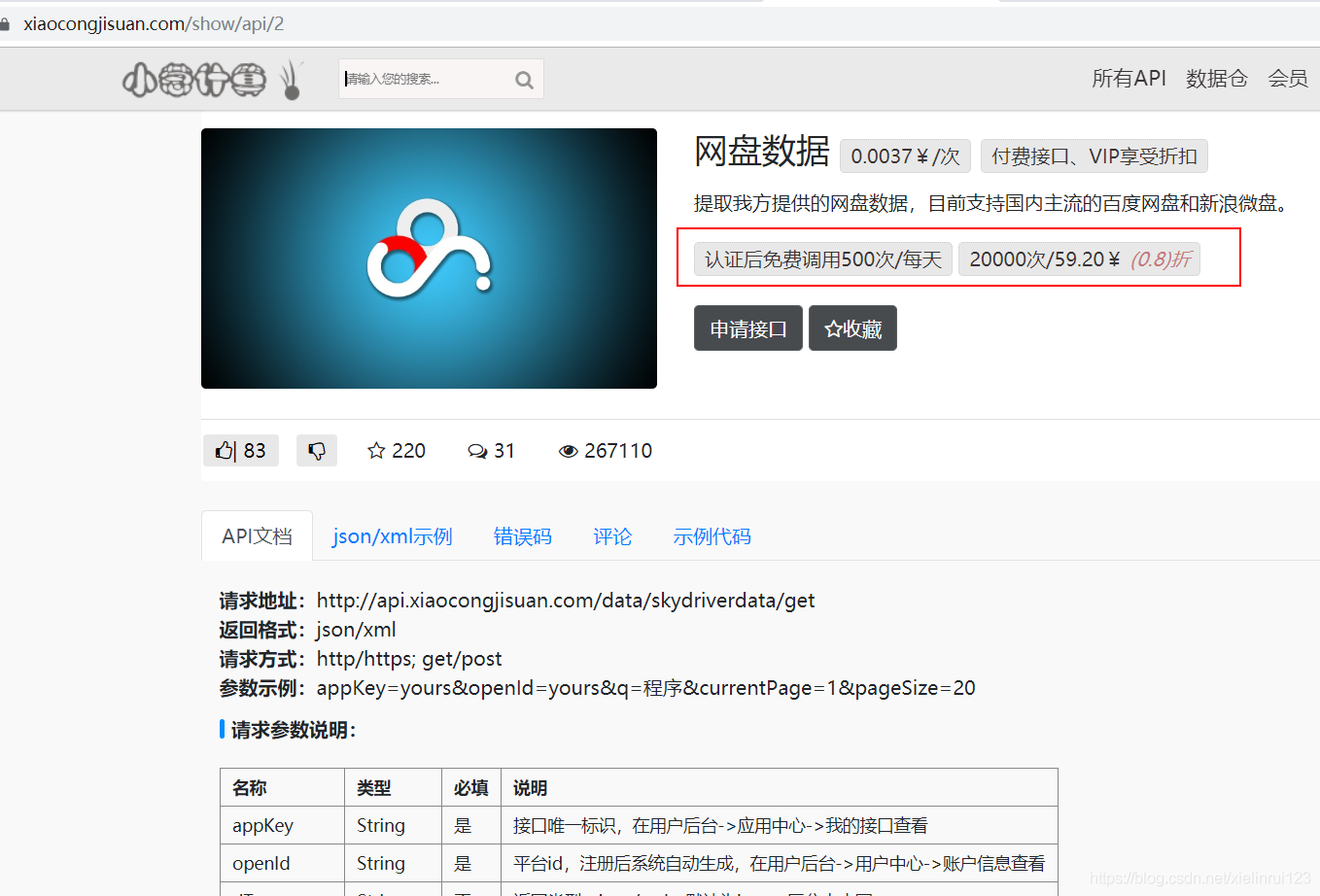This screenshot has height=896, width=1320.
Task: Click the padlock icon in the address bar
Action: coord(5,23)
